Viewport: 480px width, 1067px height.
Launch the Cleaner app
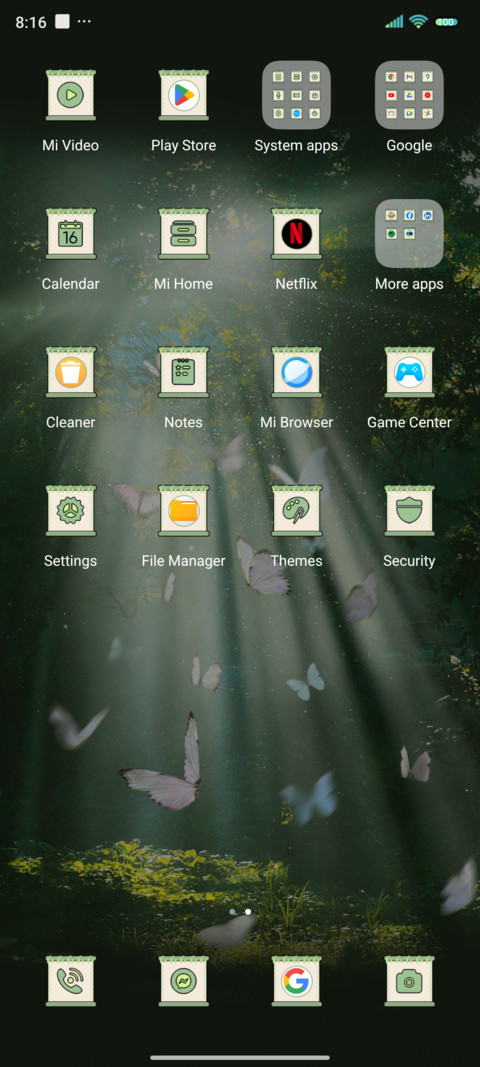(70, 372)
